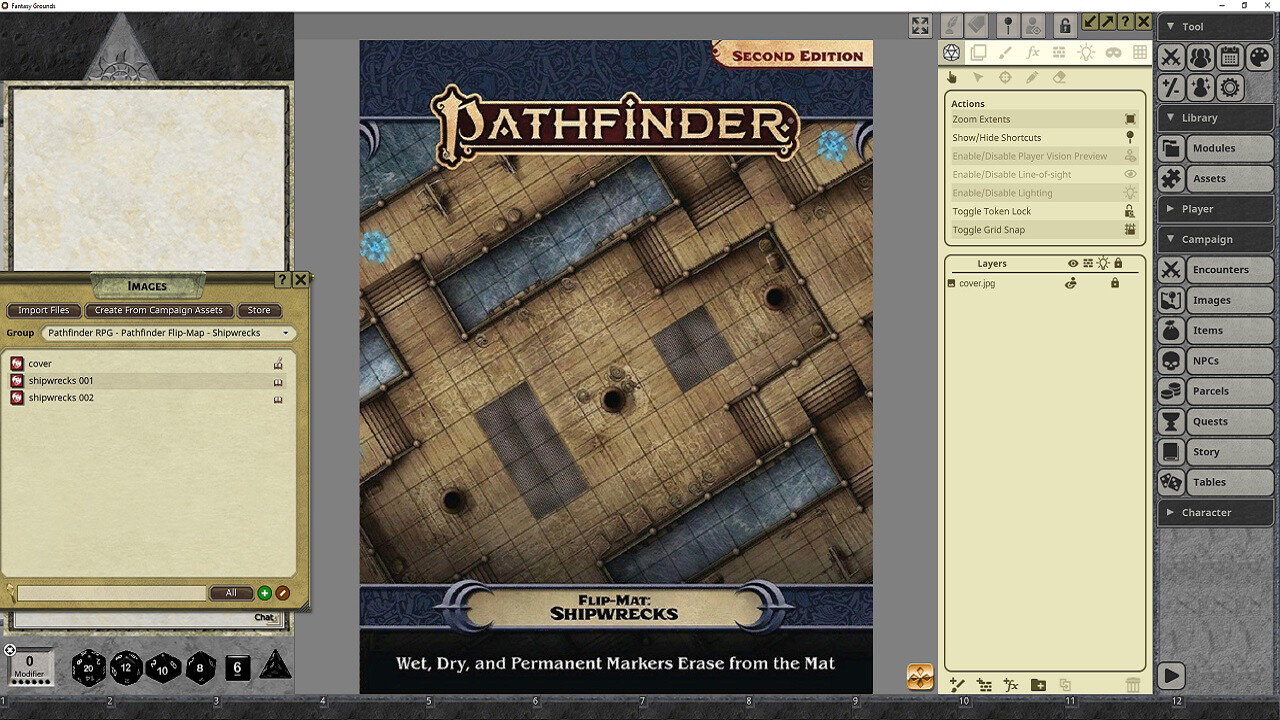
Task: Select the pointer tool in the toolbar
Action: tap(978, 77)
